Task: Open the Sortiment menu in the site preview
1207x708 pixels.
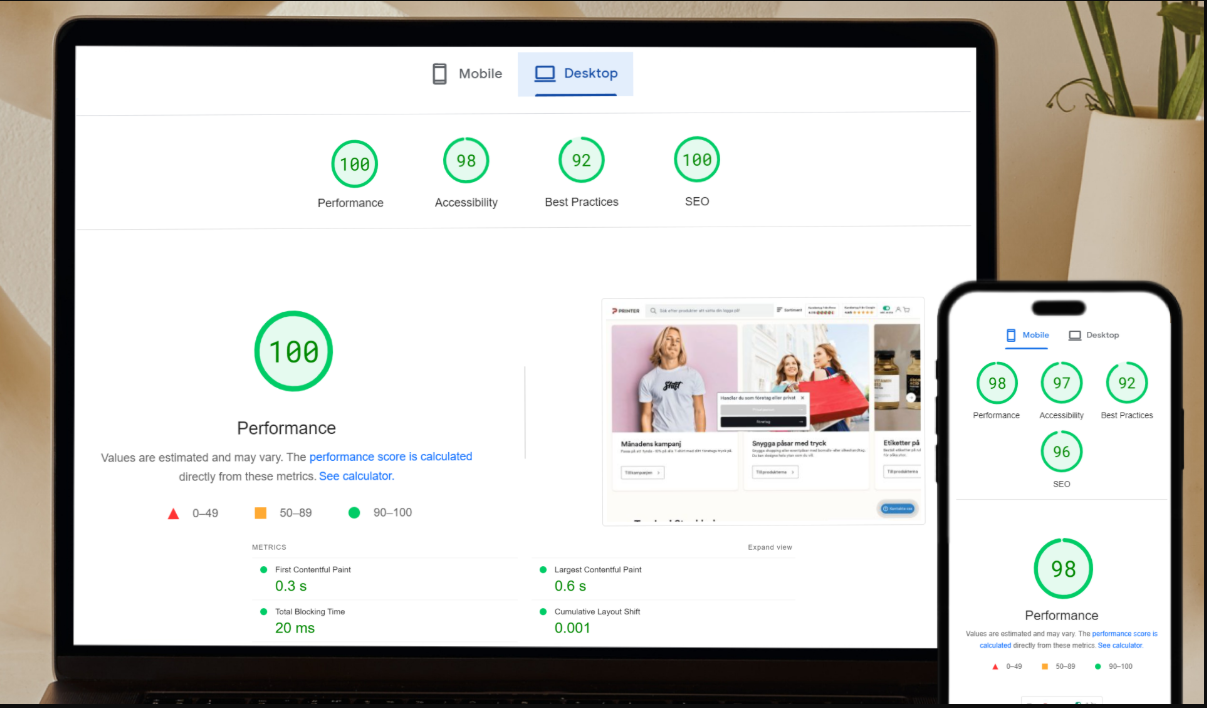Action: [789, 310]
